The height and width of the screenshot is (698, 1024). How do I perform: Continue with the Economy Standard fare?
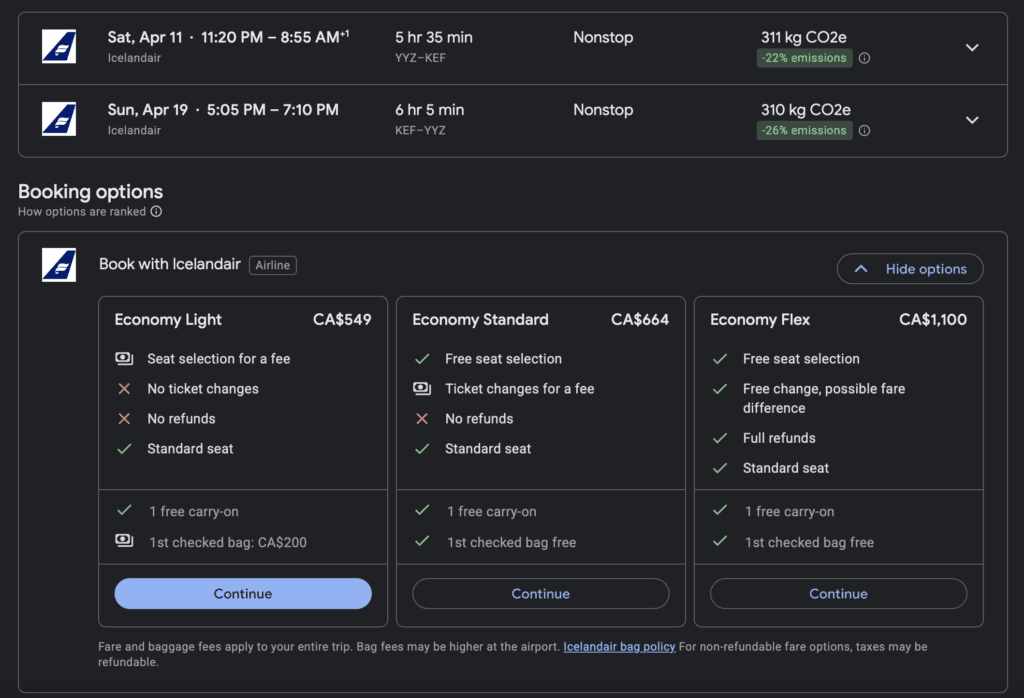540,594
